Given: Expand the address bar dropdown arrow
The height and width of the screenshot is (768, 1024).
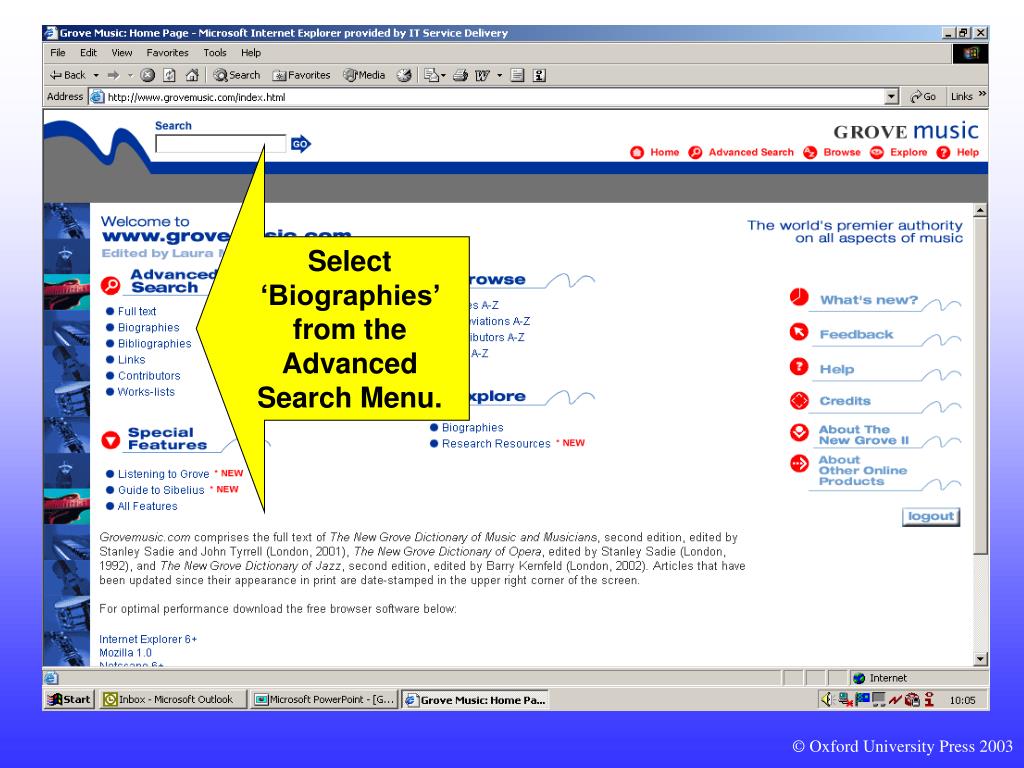Looking at the screenshot, I should click(x=892, y=97).
